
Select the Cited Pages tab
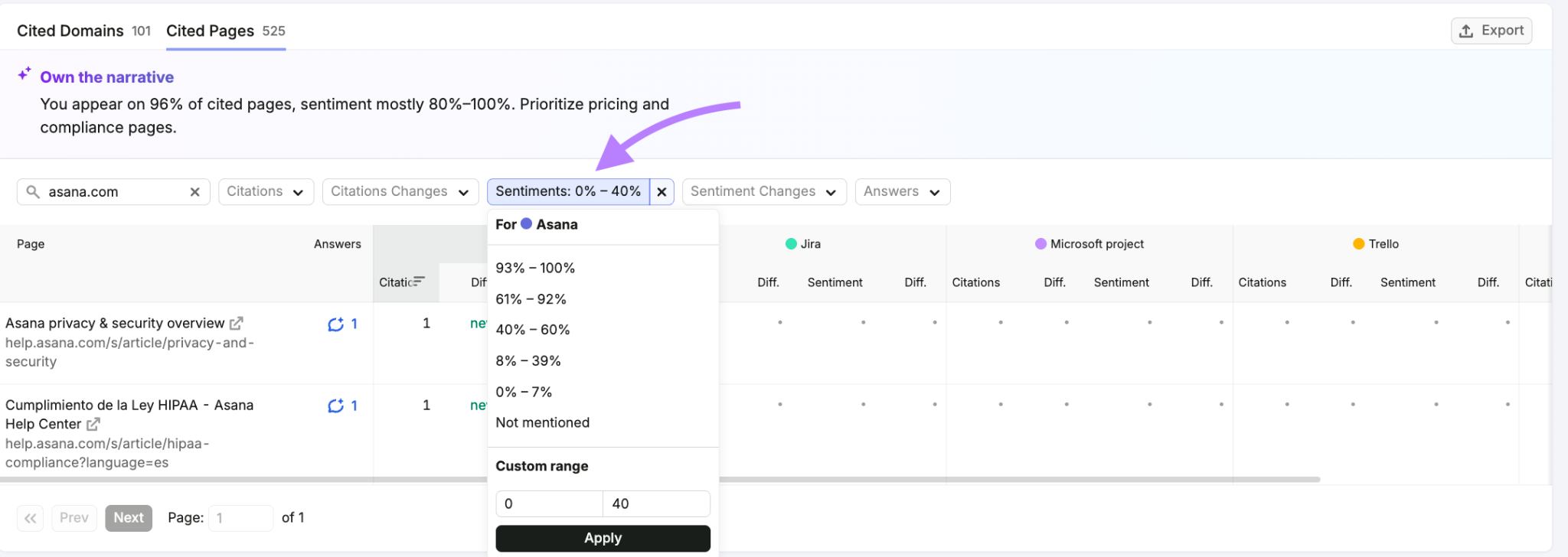[226, 31]
